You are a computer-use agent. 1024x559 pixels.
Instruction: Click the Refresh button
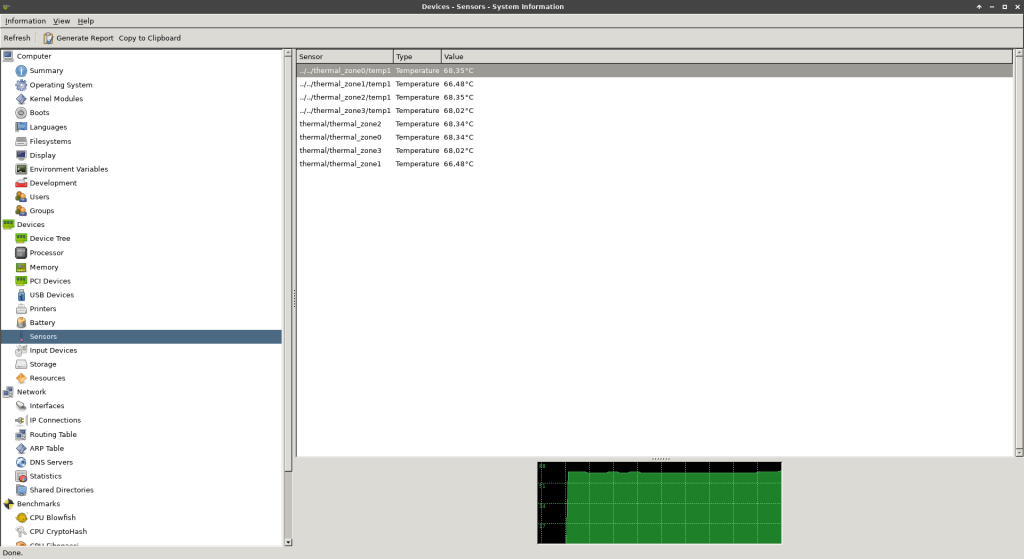pos(17,38)
